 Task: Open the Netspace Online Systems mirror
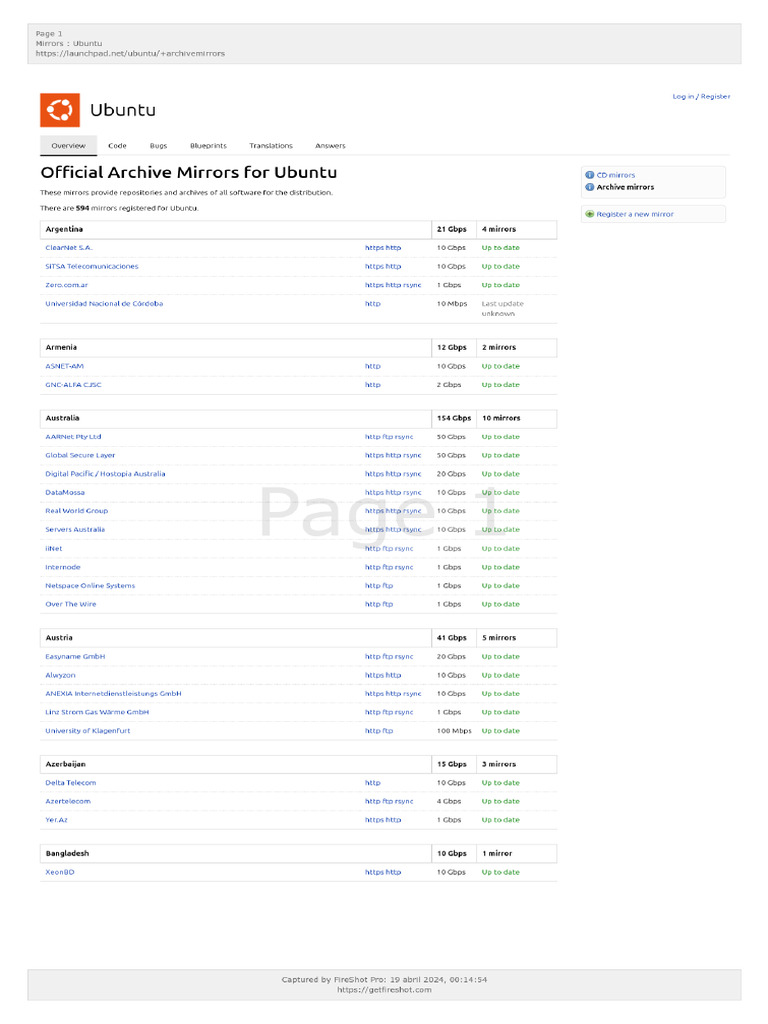(90, 586)
